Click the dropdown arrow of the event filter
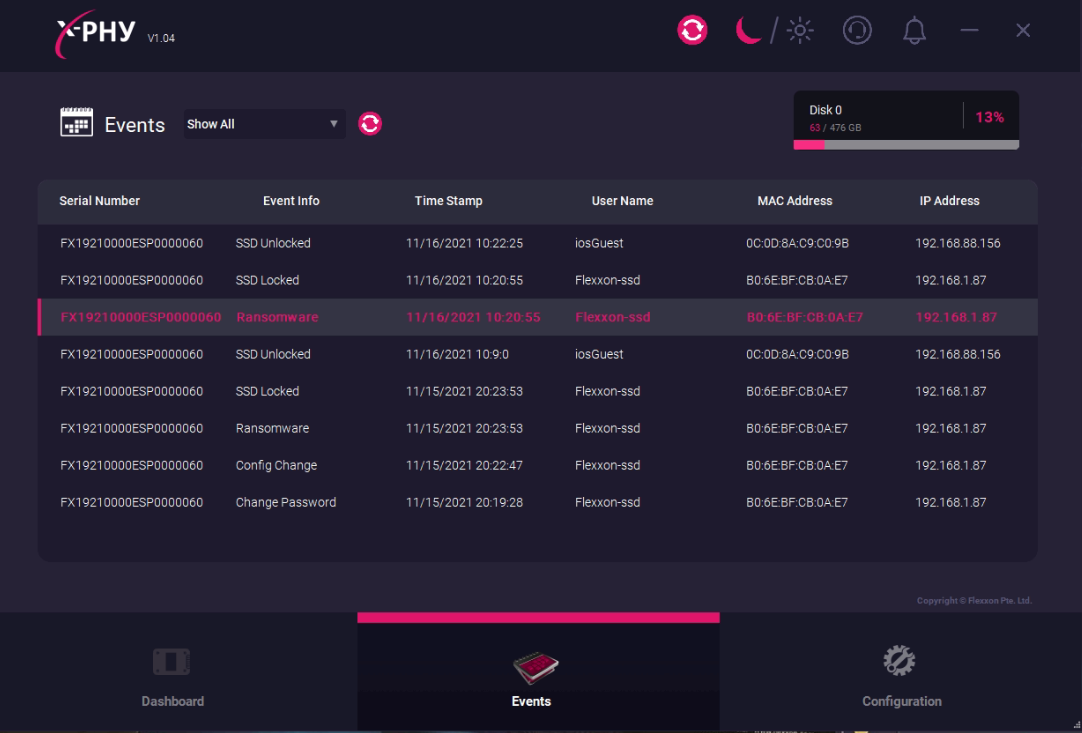Image resolution: width=1082 pixels, height=733 pixels. [334, 124]
